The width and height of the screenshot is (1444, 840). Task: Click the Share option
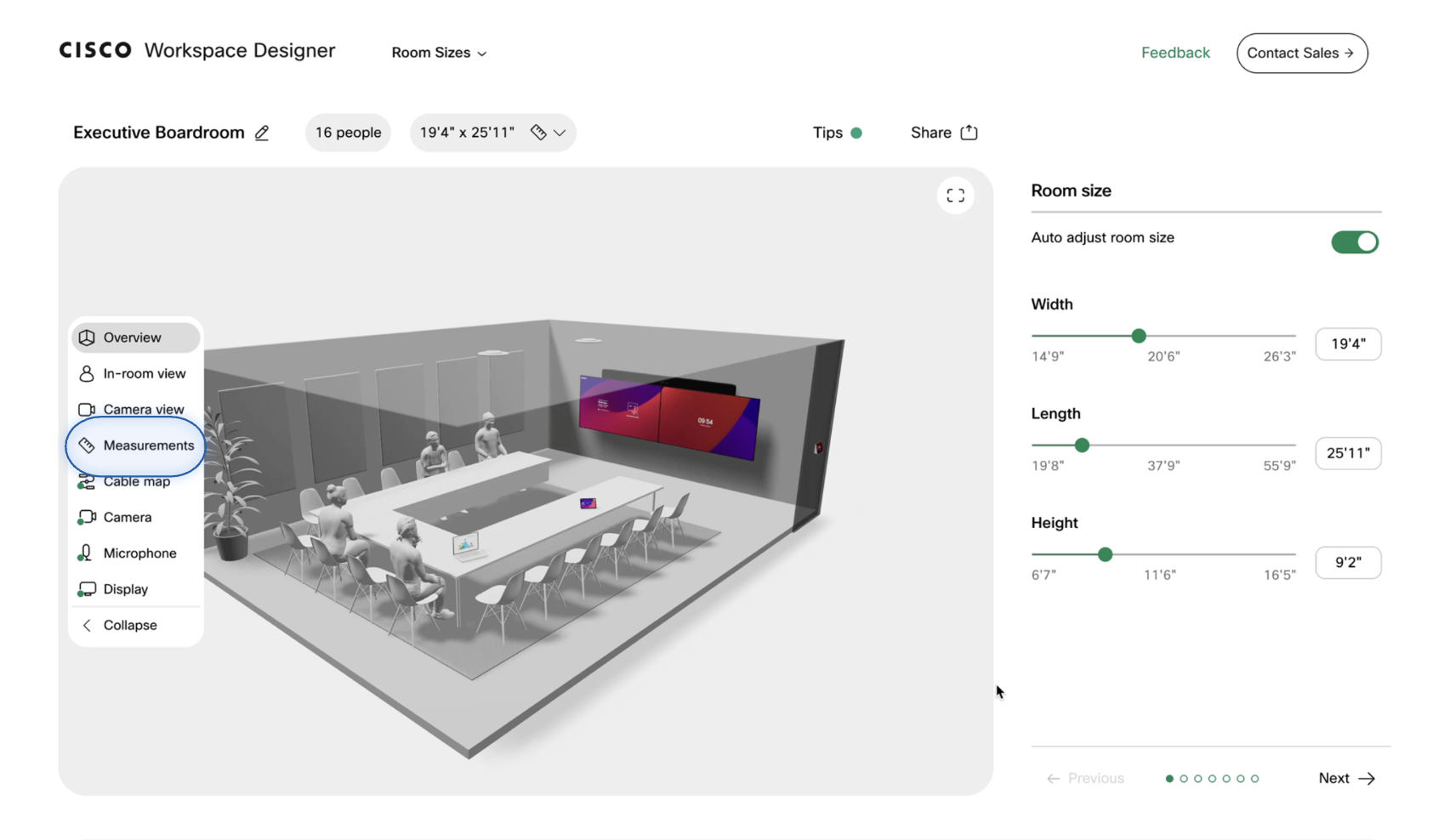(943, 133)
